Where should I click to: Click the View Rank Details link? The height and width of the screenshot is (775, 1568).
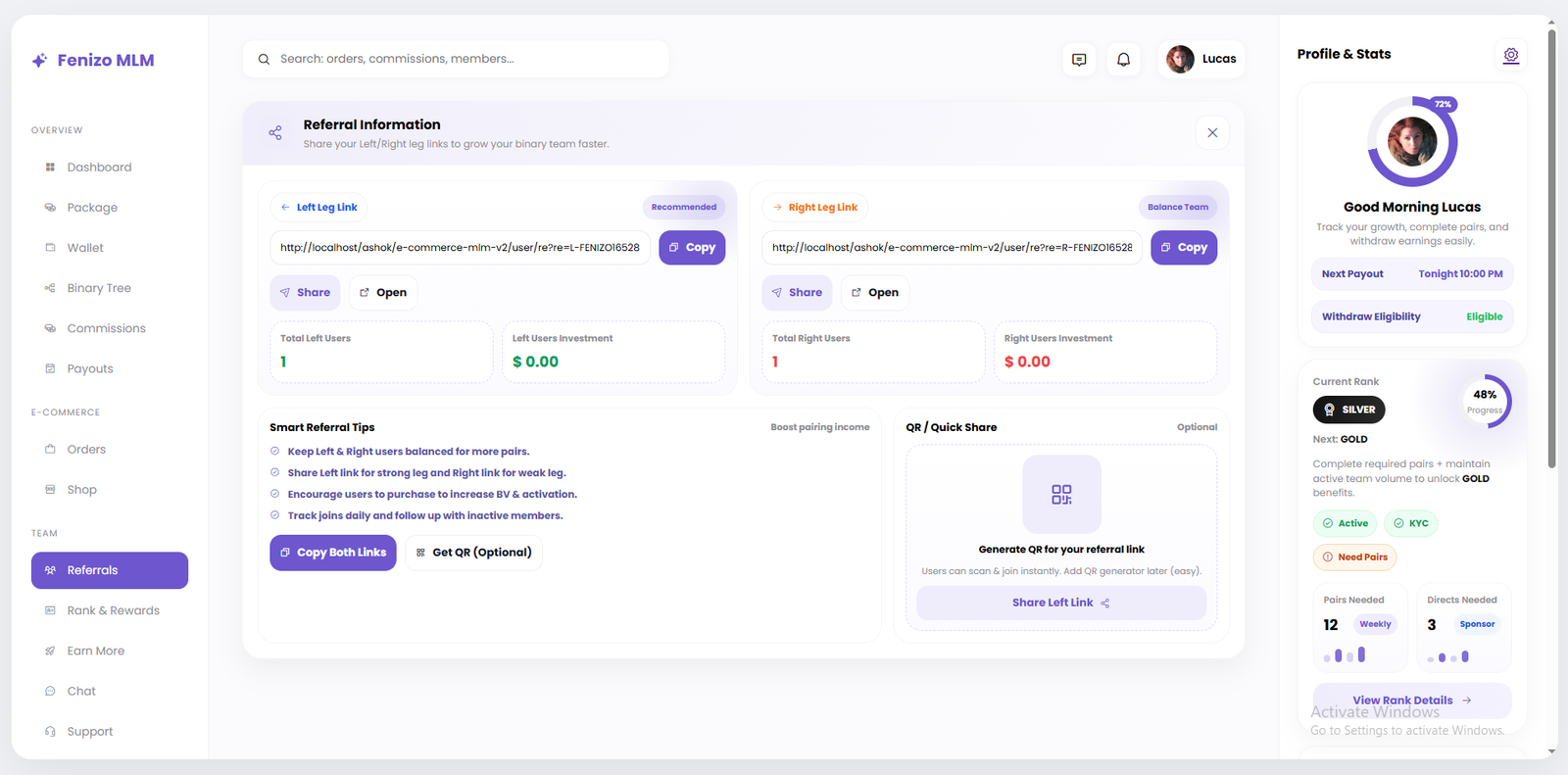click(1411, 701)
